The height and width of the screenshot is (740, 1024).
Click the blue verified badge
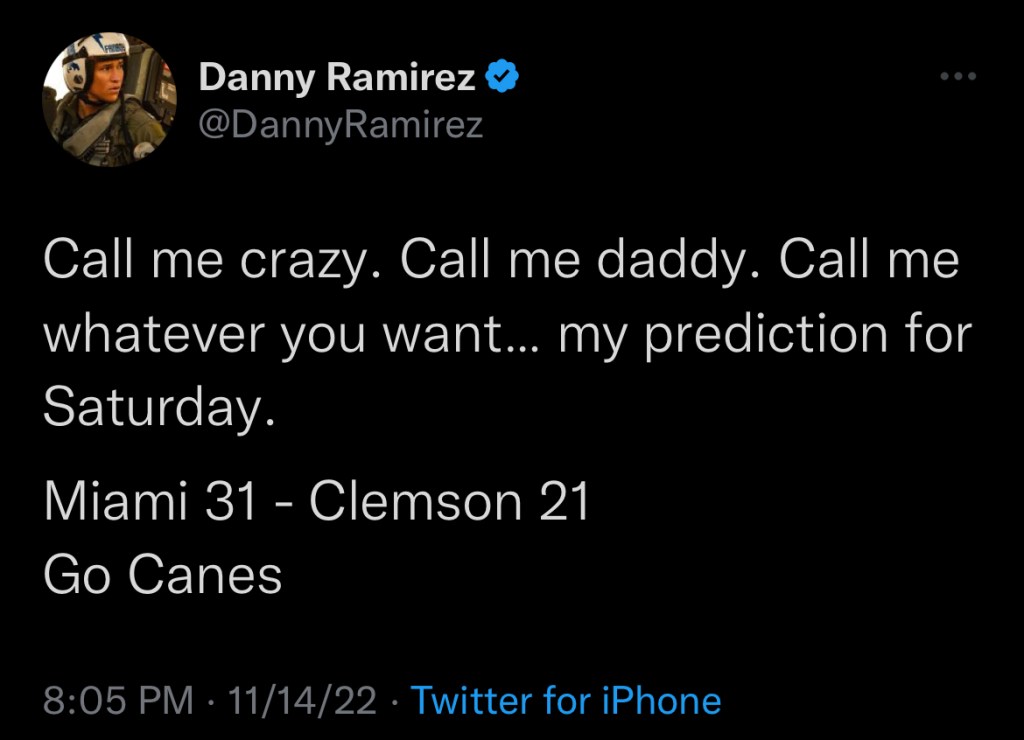click(x=501, y=77)
